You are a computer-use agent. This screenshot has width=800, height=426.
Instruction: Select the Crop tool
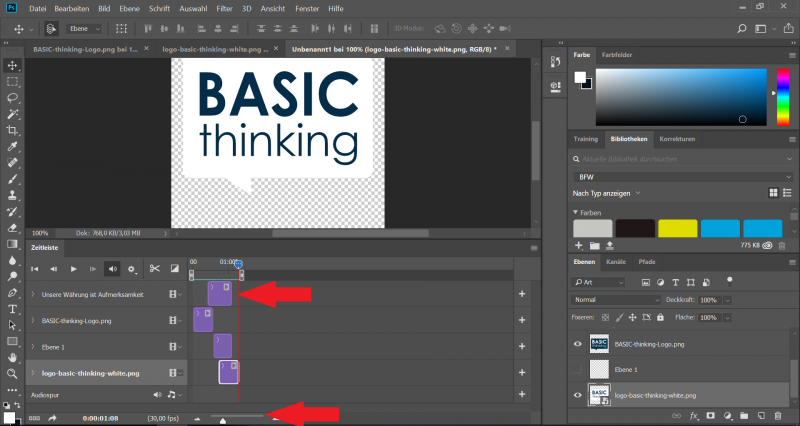point(12,131)
